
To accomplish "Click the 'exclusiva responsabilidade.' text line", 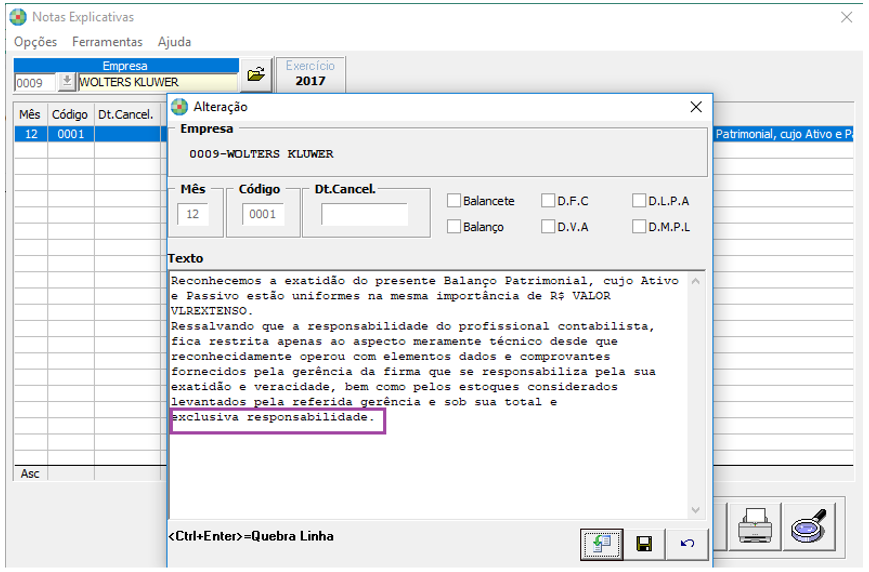I will pyautogui.click(x=273, y=417).
